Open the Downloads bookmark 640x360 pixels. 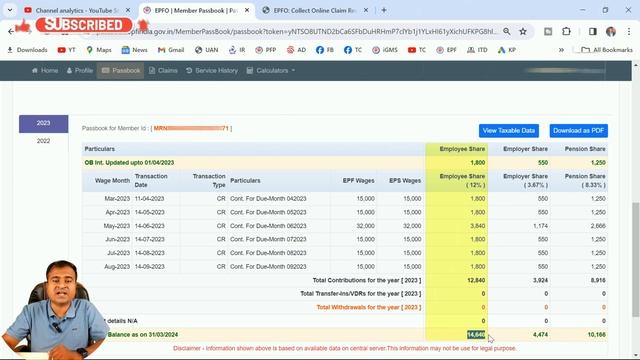point(27,50)
